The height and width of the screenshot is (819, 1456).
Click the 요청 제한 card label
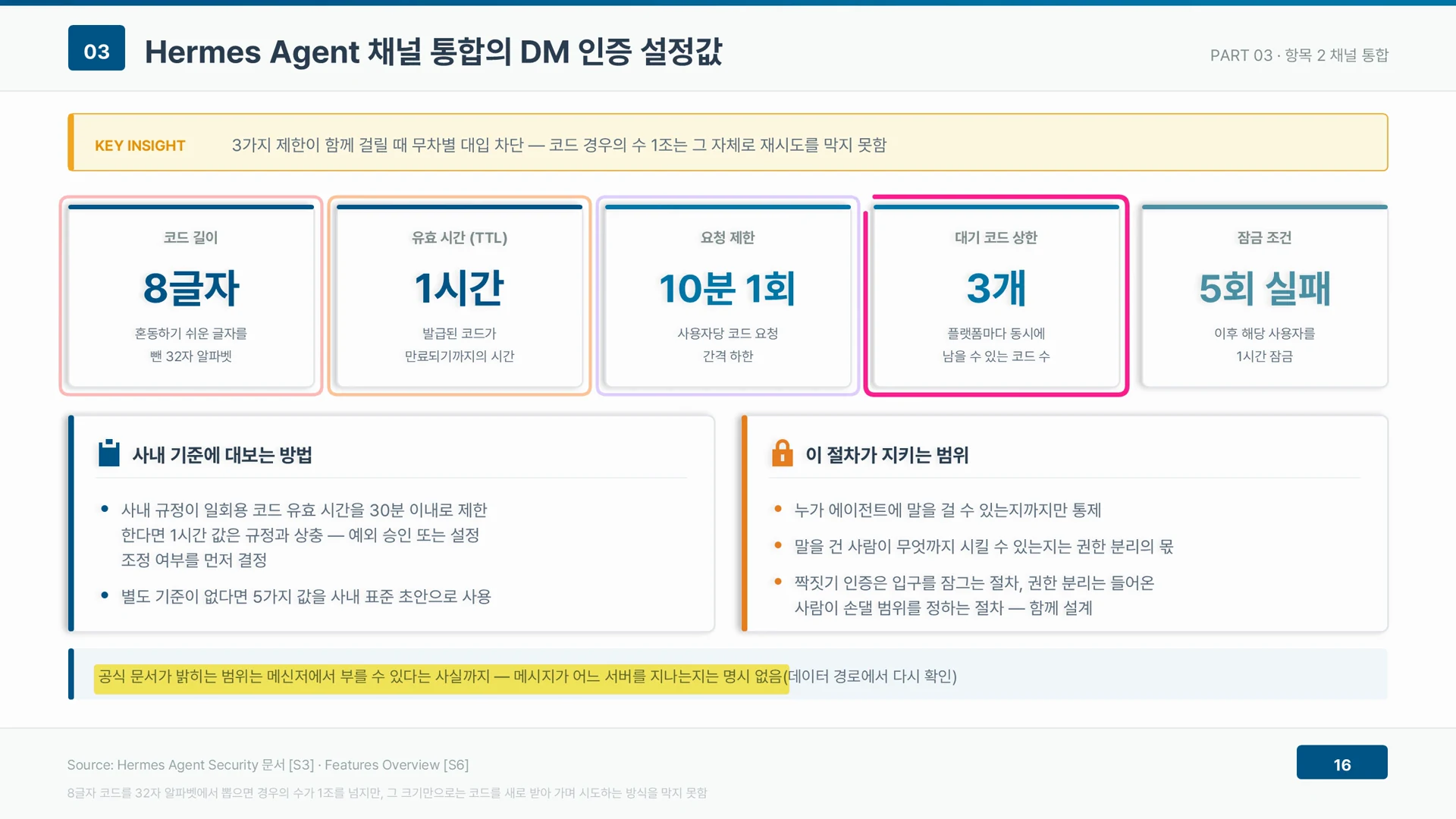(x=728, y=237)
